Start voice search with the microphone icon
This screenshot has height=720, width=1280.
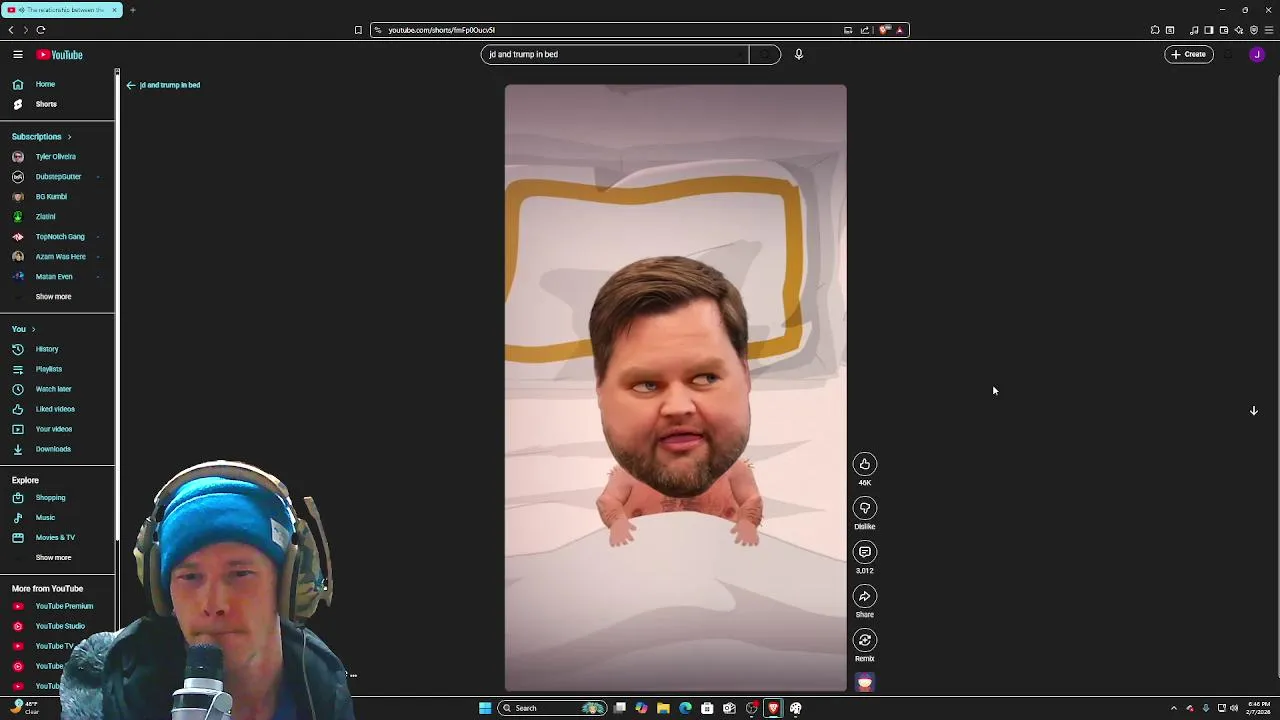click(x=799, y=54)
